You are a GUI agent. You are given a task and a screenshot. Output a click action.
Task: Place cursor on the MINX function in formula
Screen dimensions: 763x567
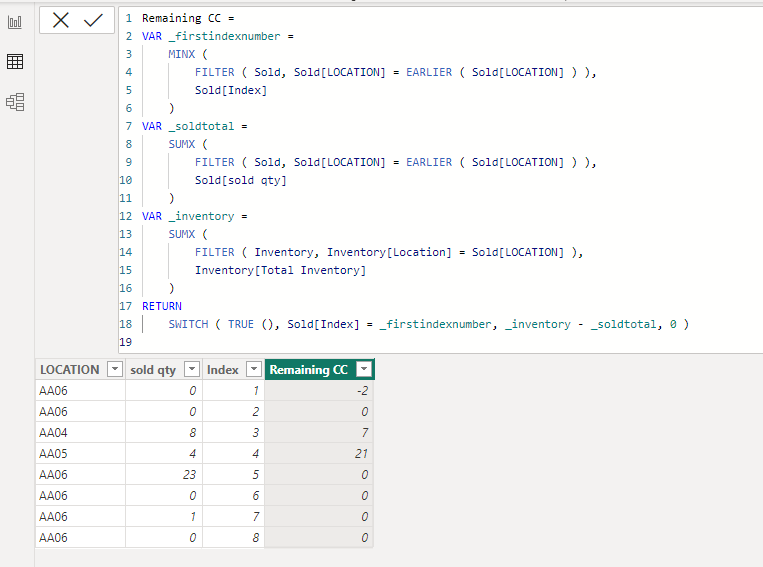point(182,54)
